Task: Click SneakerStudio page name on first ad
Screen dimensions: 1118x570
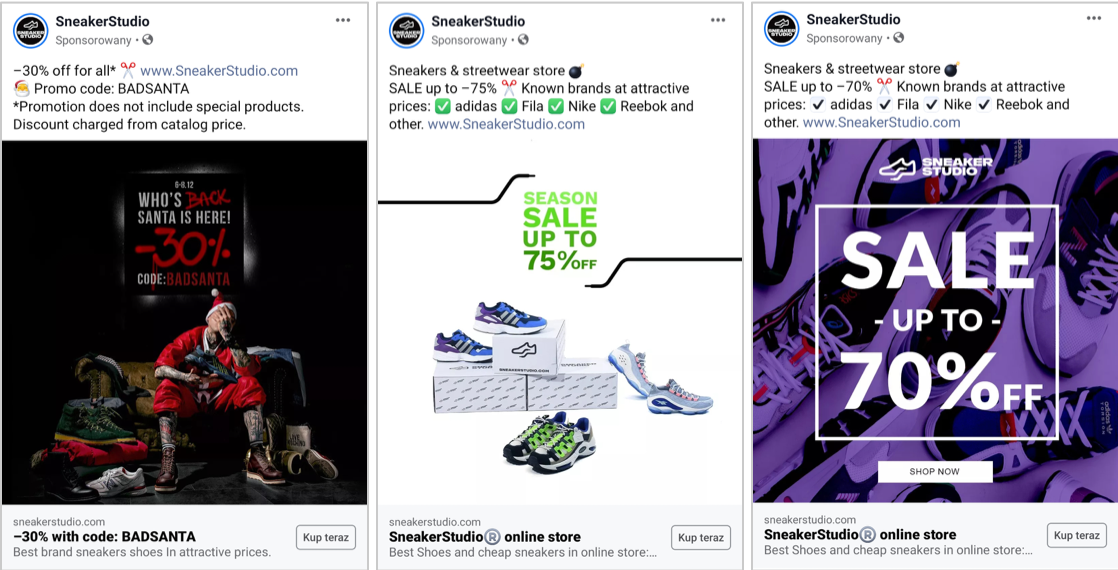Action: tap(103, 21)
